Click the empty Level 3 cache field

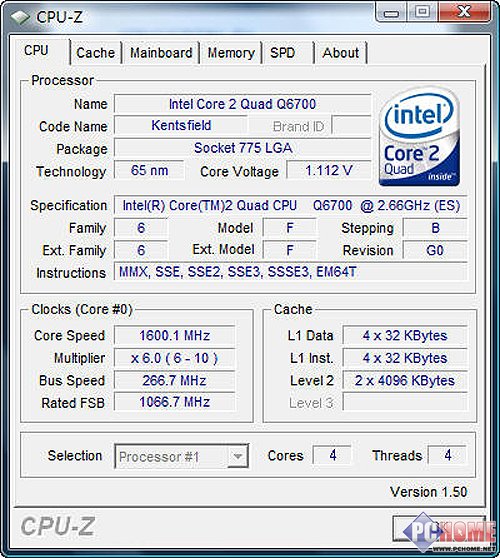click(405, 402)
